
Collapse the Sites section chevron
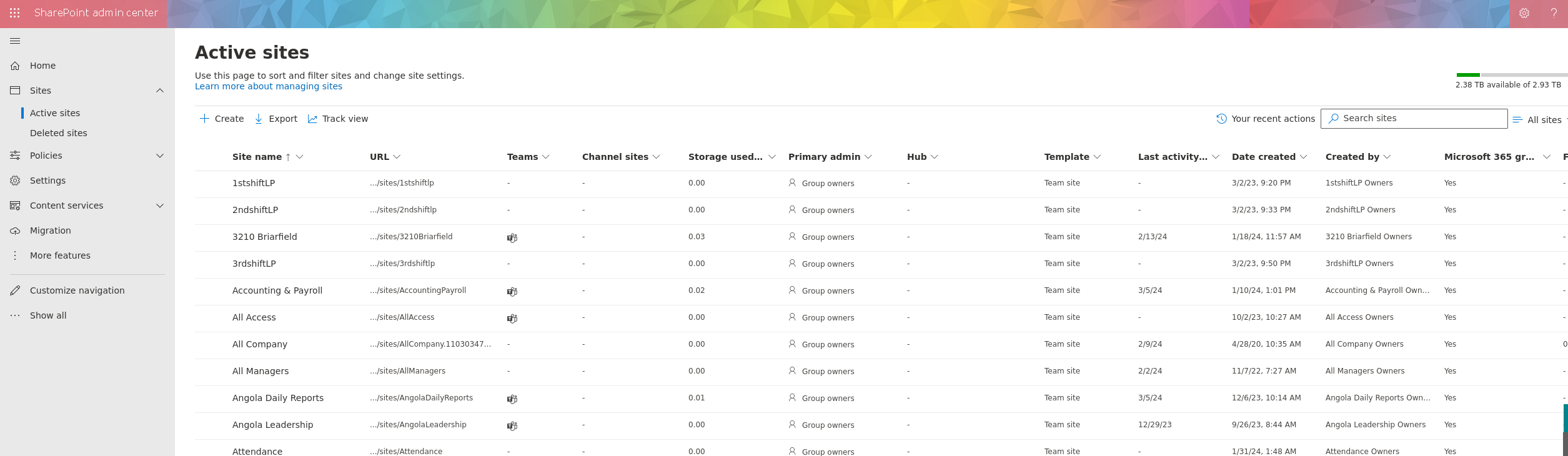[160, 91]
